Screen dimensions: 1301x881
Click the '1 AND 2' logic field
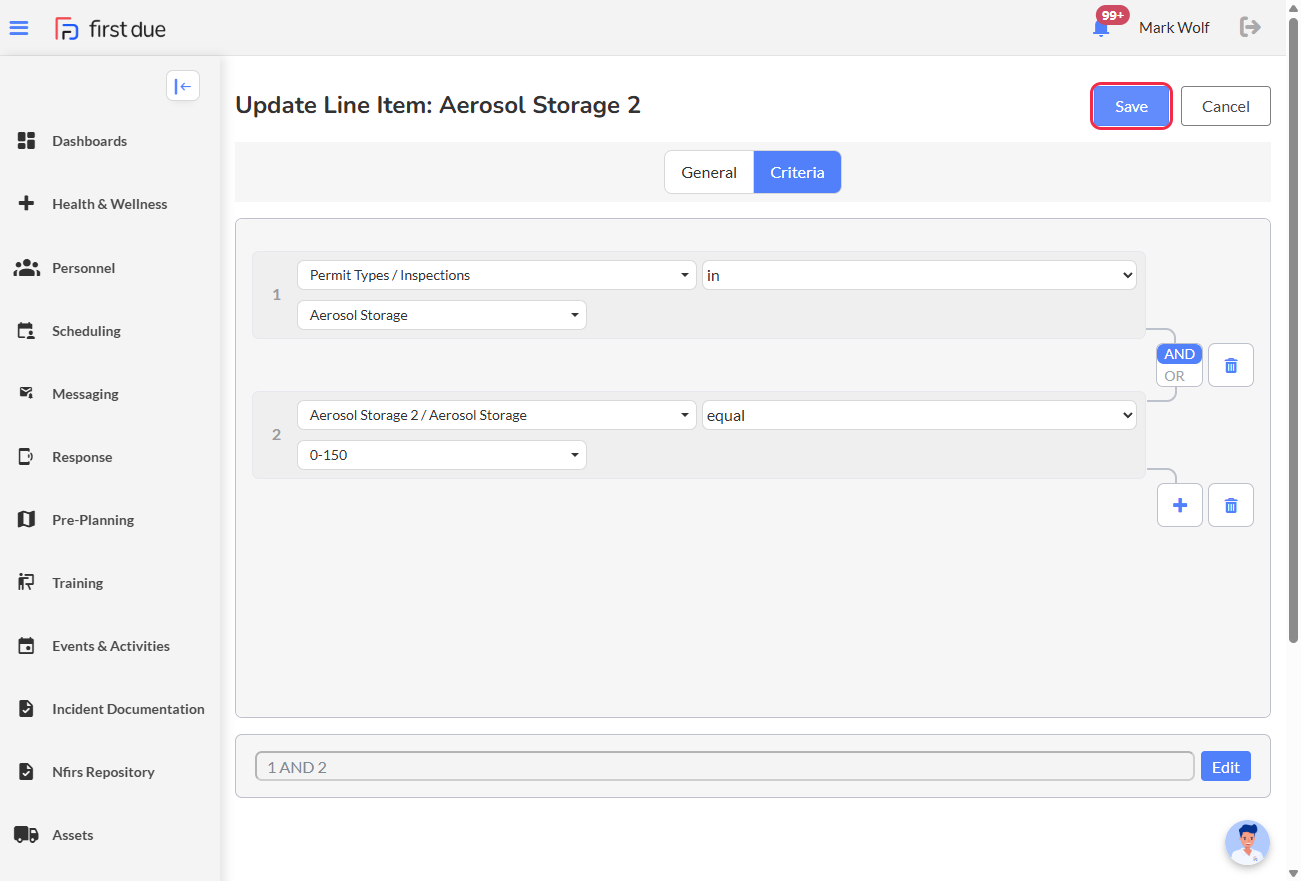[x=725, y=767]
